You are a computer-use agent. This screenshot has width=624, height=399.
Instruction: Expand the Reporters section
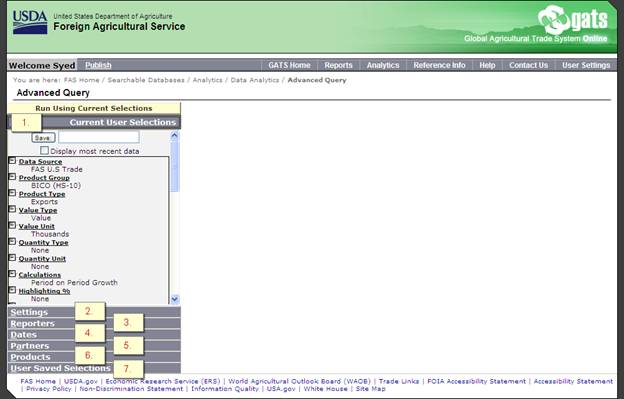pyautogui.click(x=94, y=323)
